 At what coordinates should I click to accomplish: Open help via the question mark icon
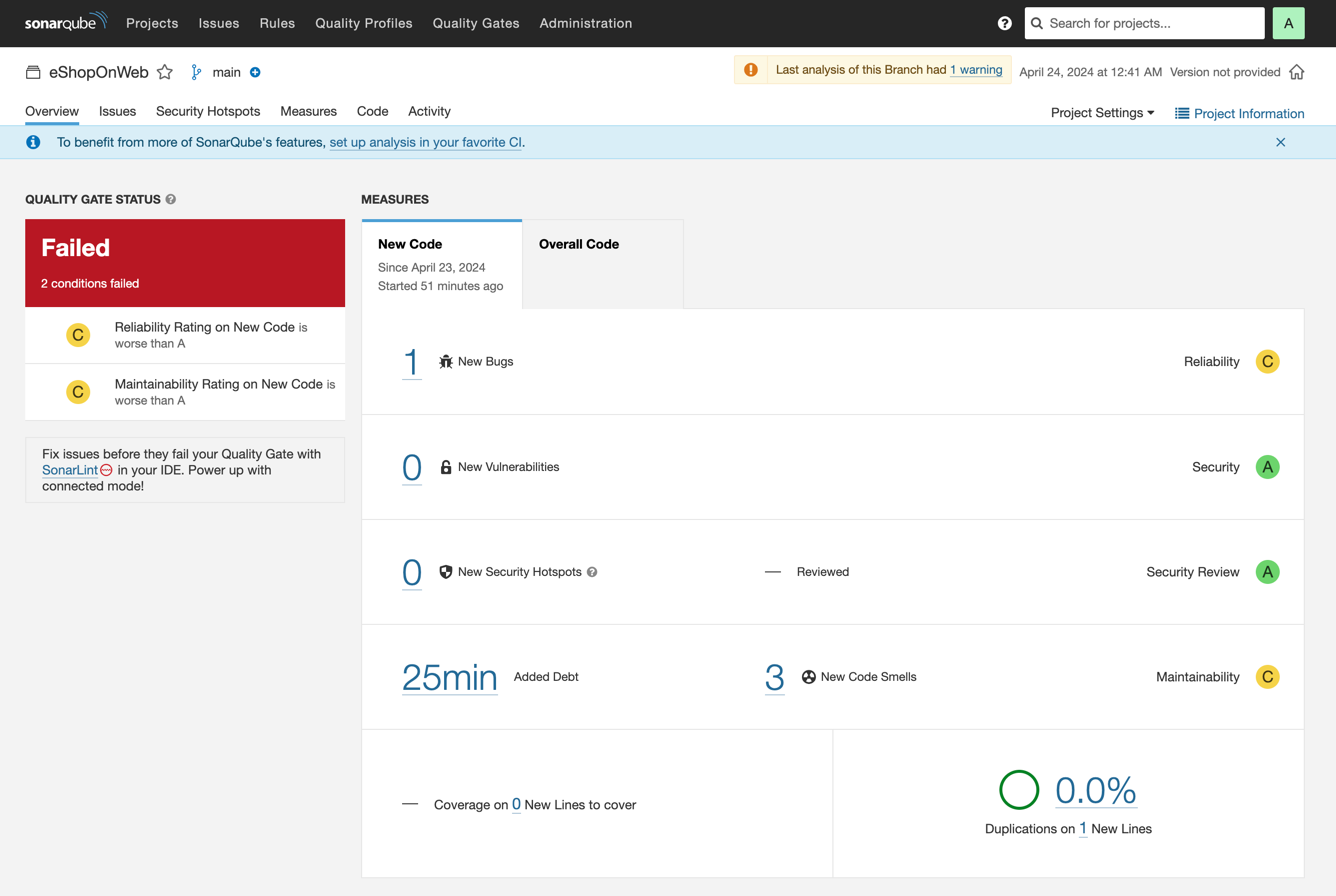[1004, 23]
